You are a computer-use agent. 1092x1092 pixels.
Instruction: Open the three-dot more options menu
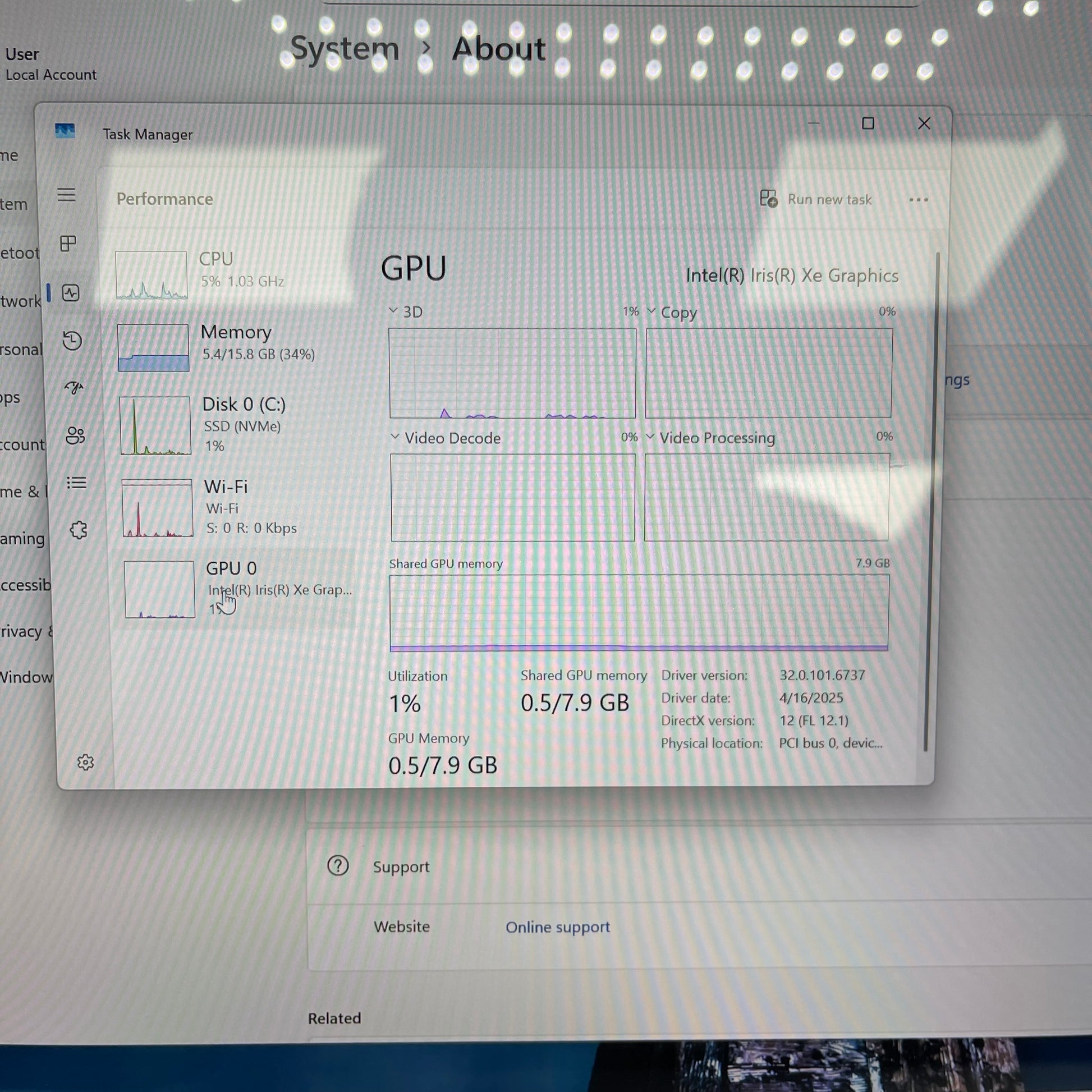click(919, 200)
